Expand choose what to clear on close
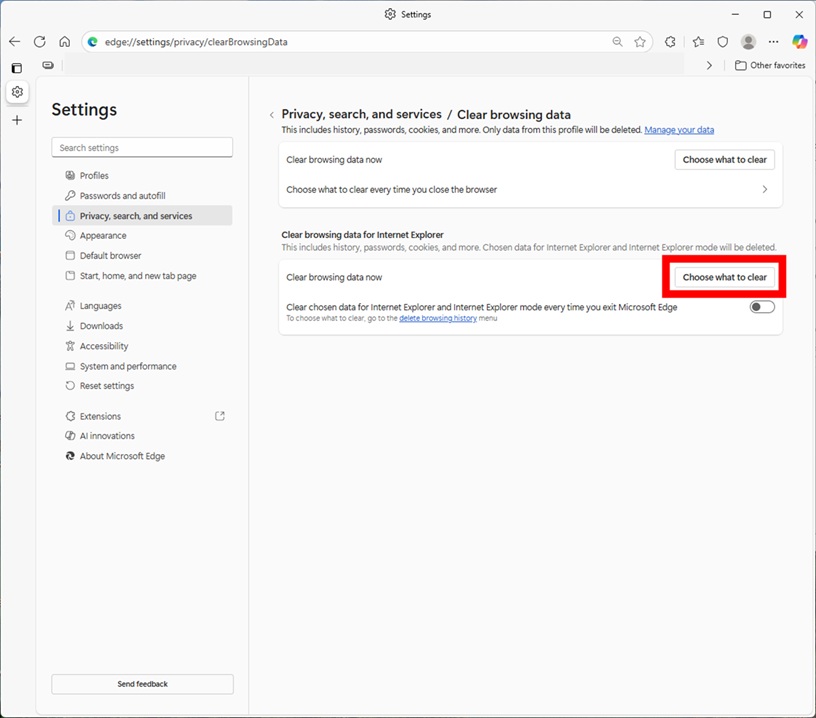This screenshot has width=816, height=718. (765, 189)
